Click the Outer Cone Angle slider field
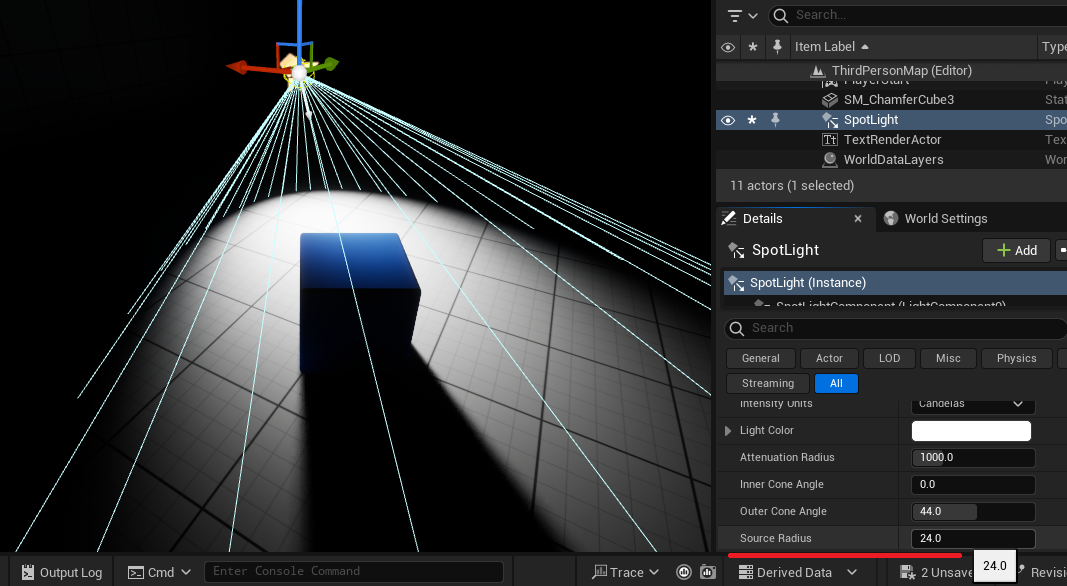Screen dimensions: 1067x586 coord(973,511)
